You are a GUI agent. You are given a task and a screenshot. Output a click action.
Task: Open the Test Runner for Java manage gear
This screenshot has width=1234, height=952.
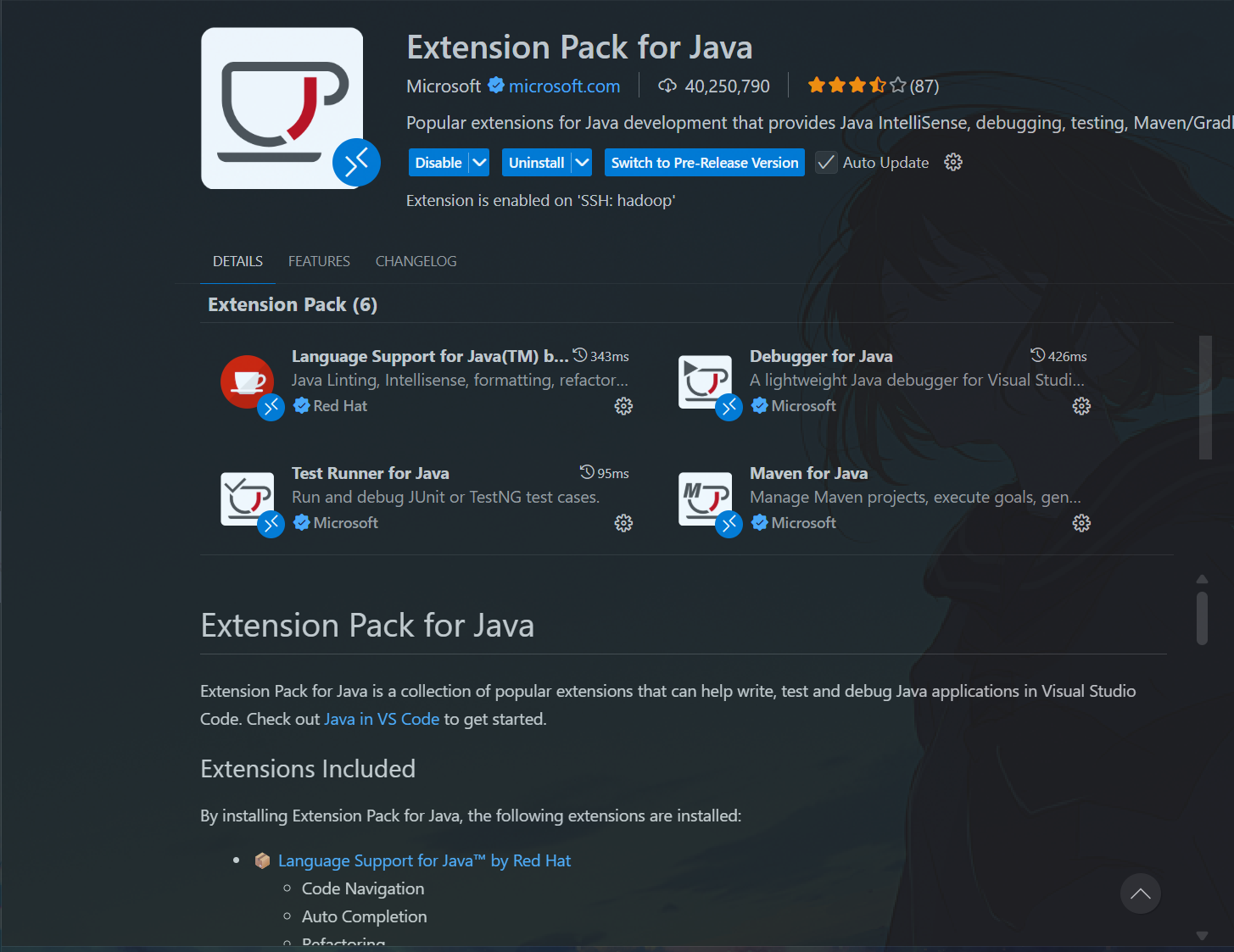[x=623, y=523]
